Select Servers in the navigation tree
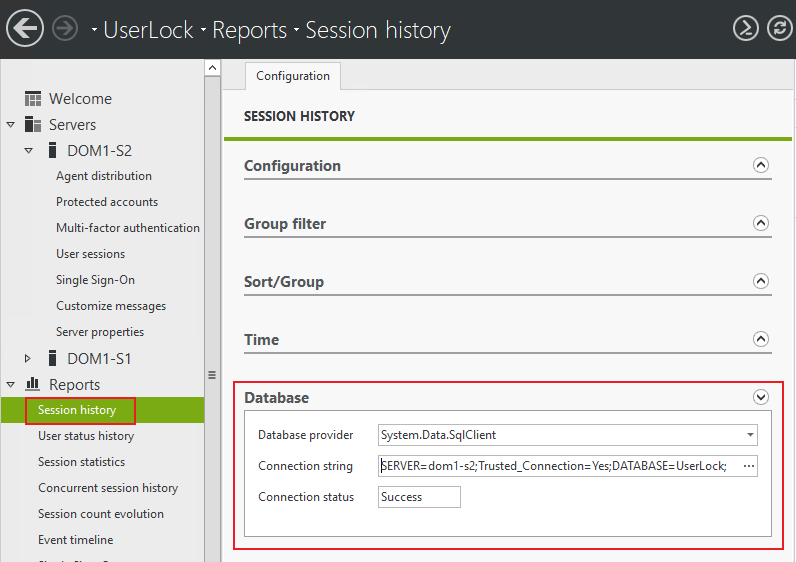Viewport: 796px width, 562px height. (x=72, y=124)
